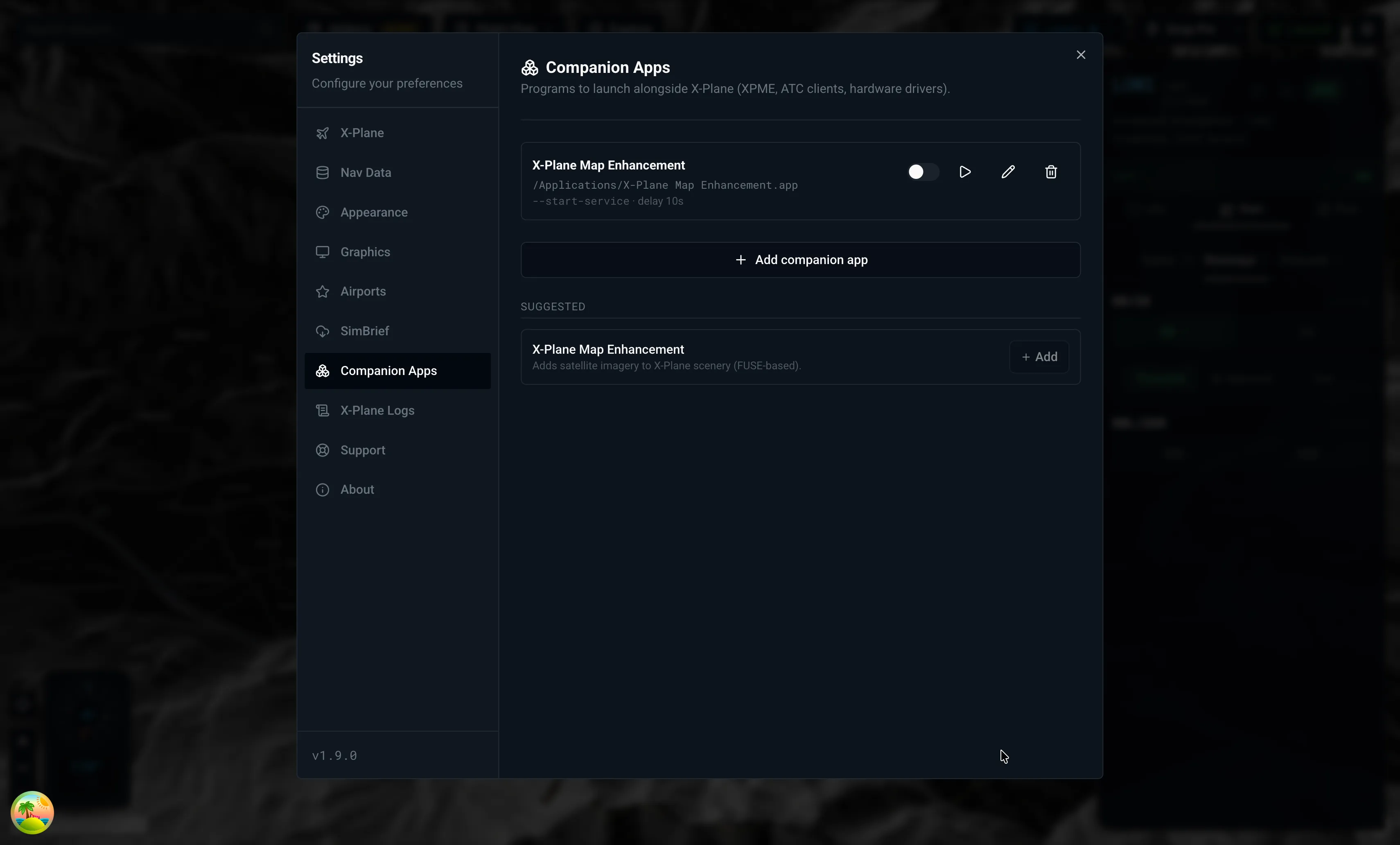Click the lifebuoy icon beside Support
Image resolution: width=1400 pixels, height=845 pixels.
click(322, 450)
